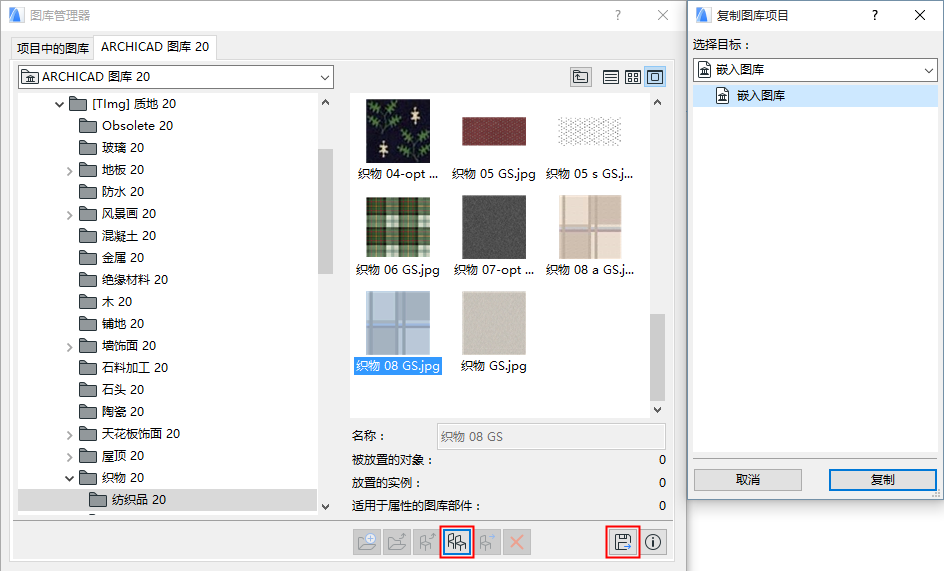Expand the 风景画 20 folder
This screenshot has height=571, width=944.
[x=69, y=214]
